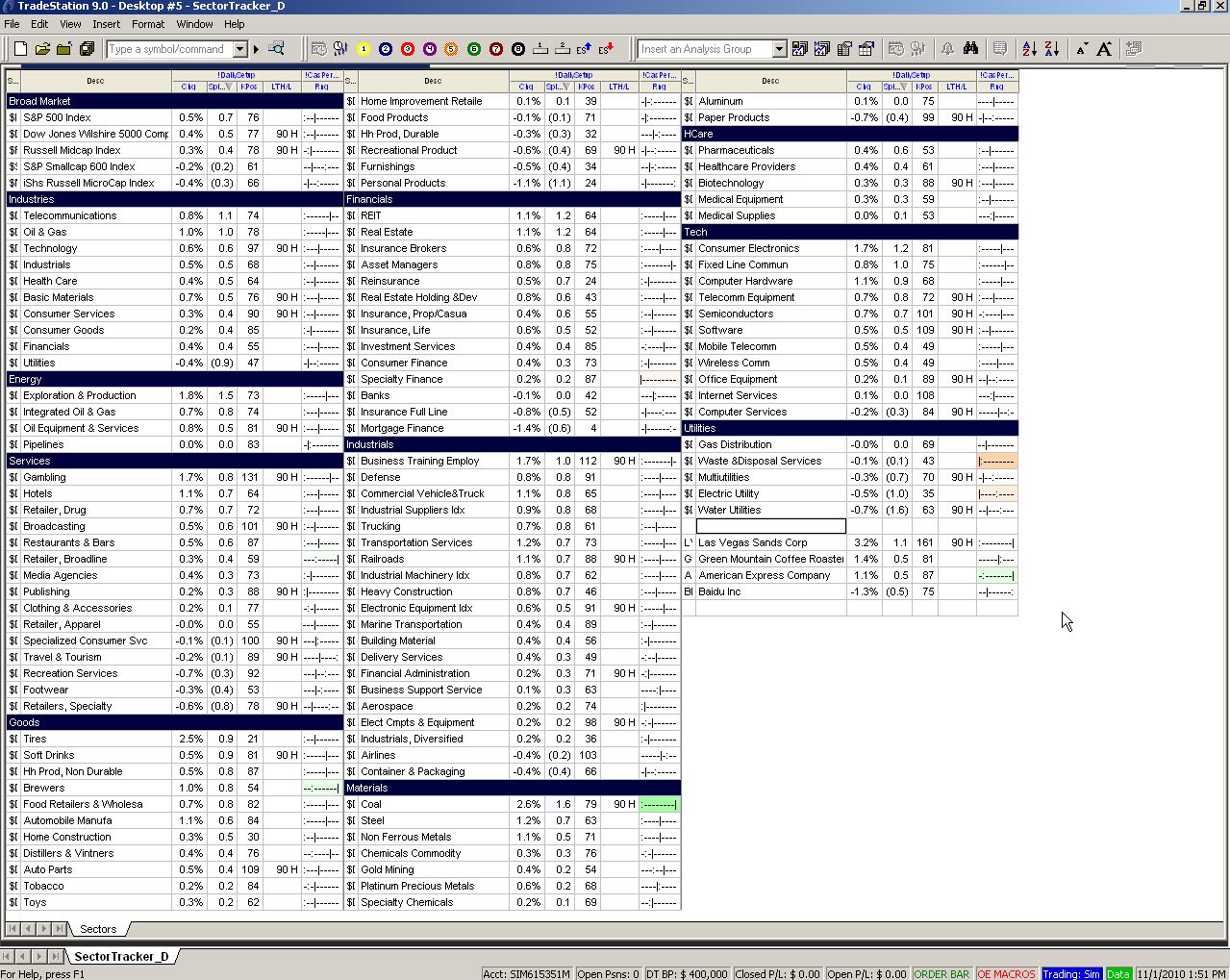Image resolution: width=1230 pixels, height=980 pixels.
Task: Sort descending with the Z-A arrow icon
Action: point(1051,49)
